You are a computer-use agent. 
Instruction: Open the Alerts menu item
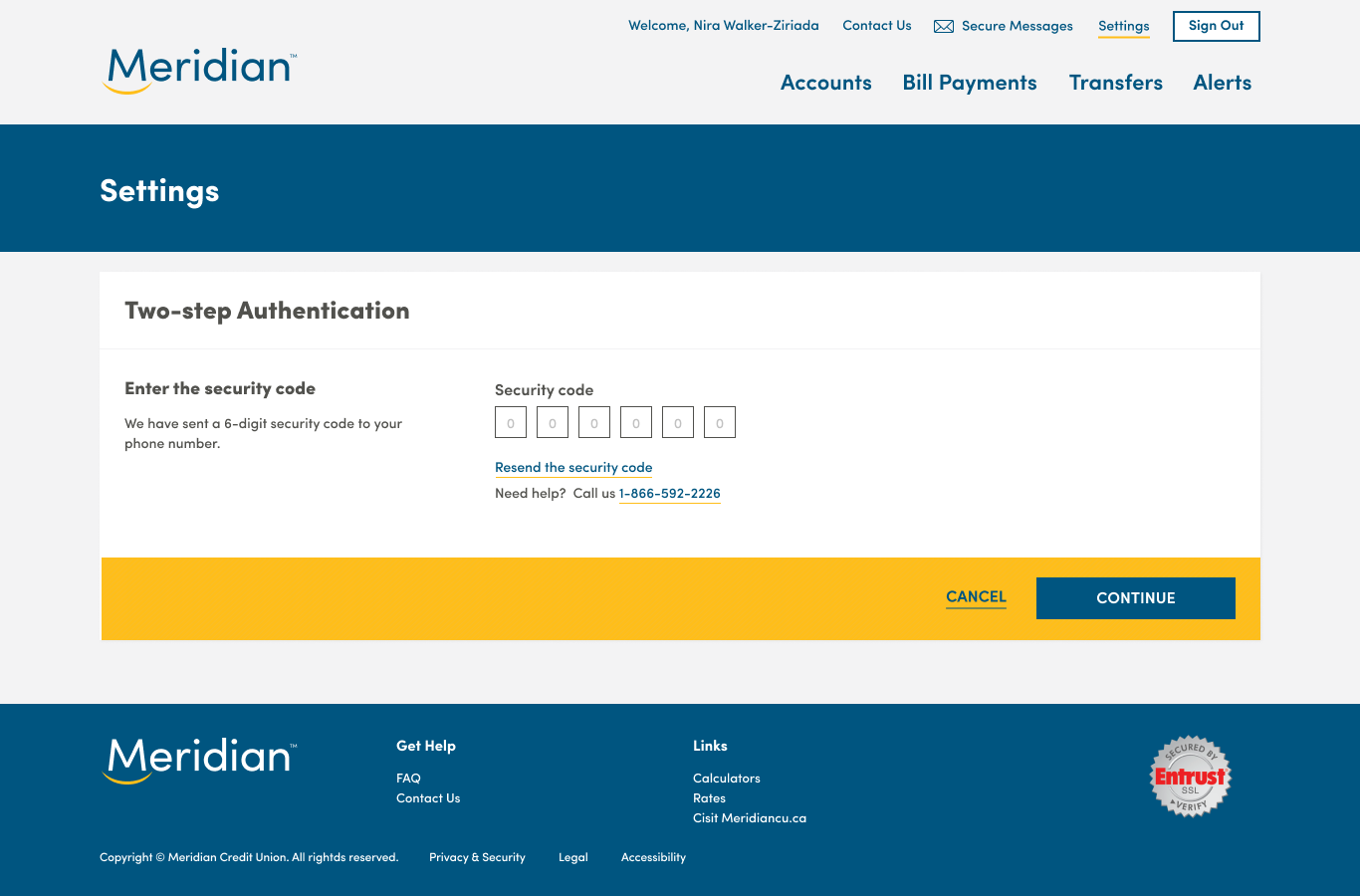pos(1223,83)
